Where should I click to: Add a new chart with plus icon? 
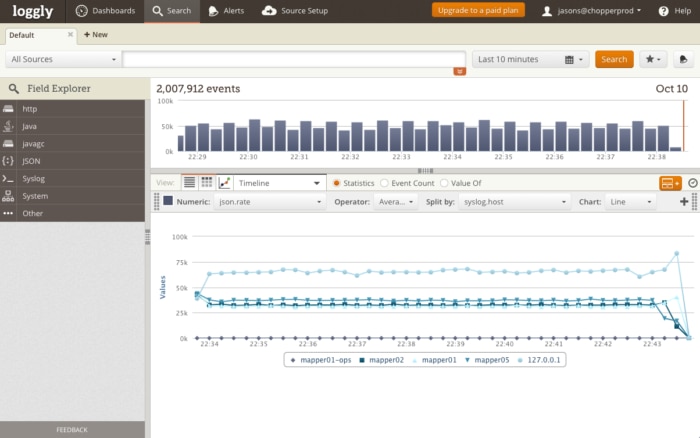coord(685,201)
